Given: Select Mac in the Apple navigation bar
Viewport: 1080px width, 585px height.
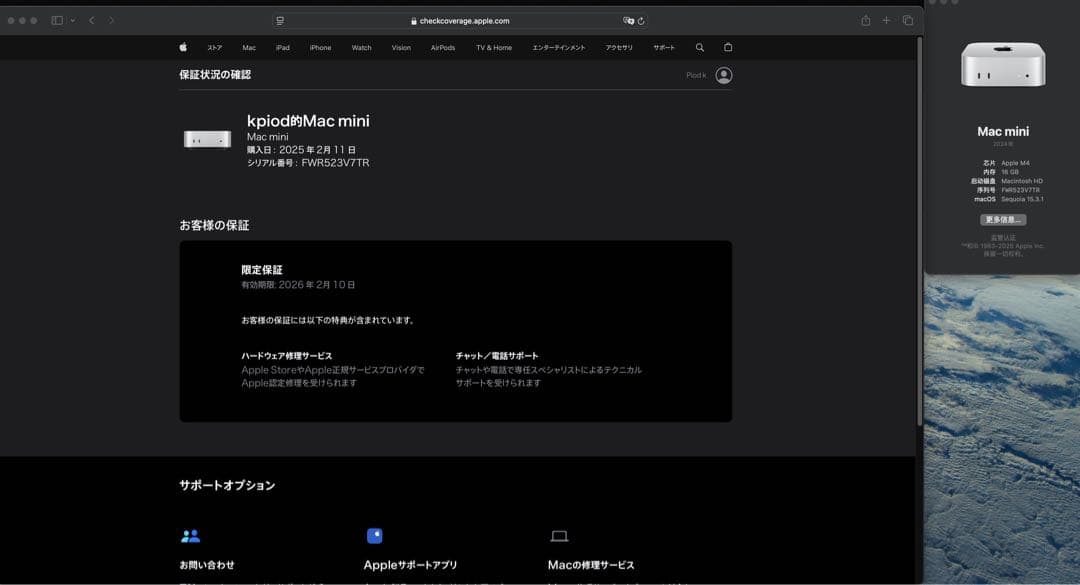Looking at the screenshot, I should 248,47.
